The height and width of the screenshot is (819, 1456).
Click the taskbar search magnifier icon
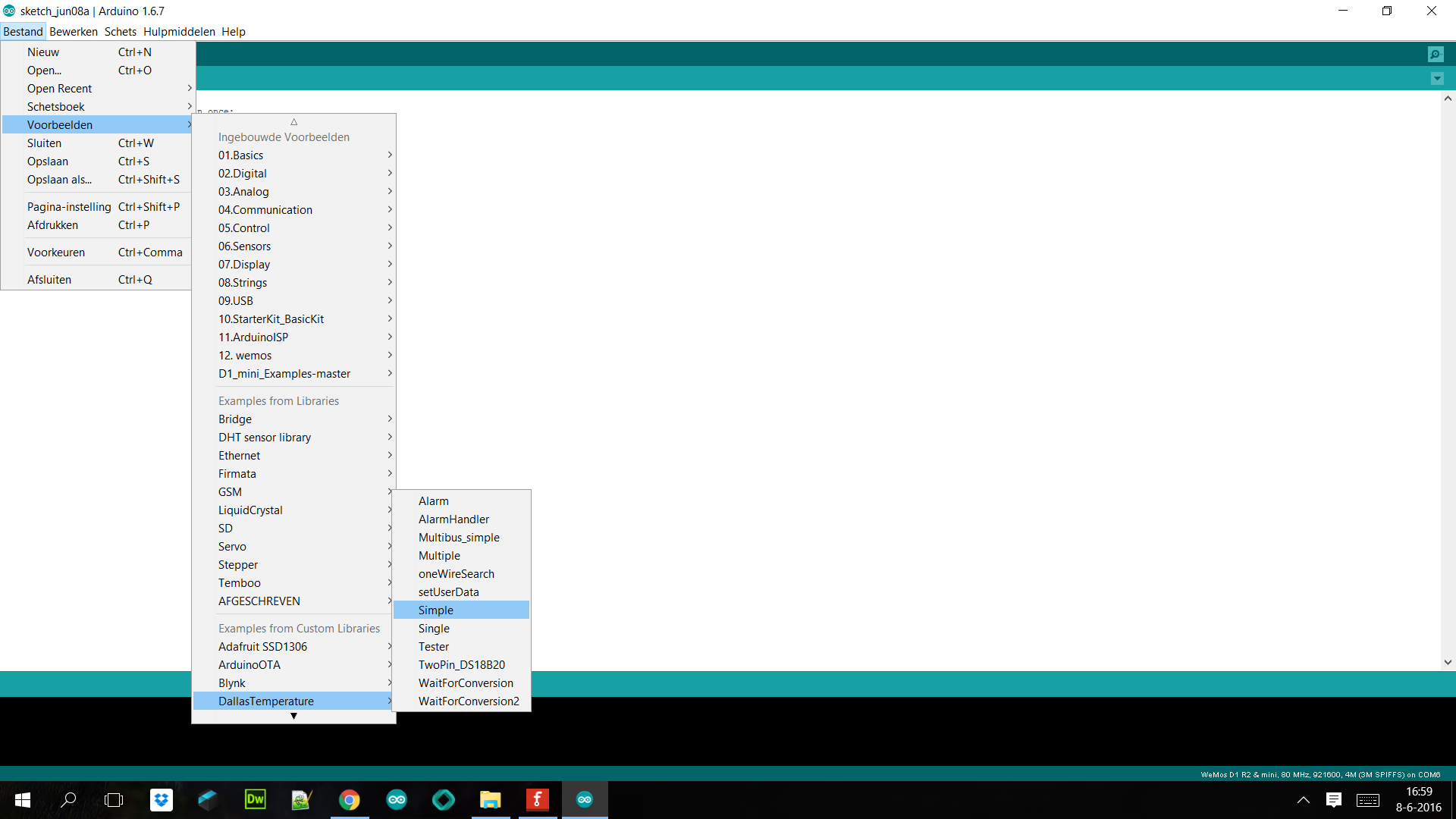[x=68, y=799]
